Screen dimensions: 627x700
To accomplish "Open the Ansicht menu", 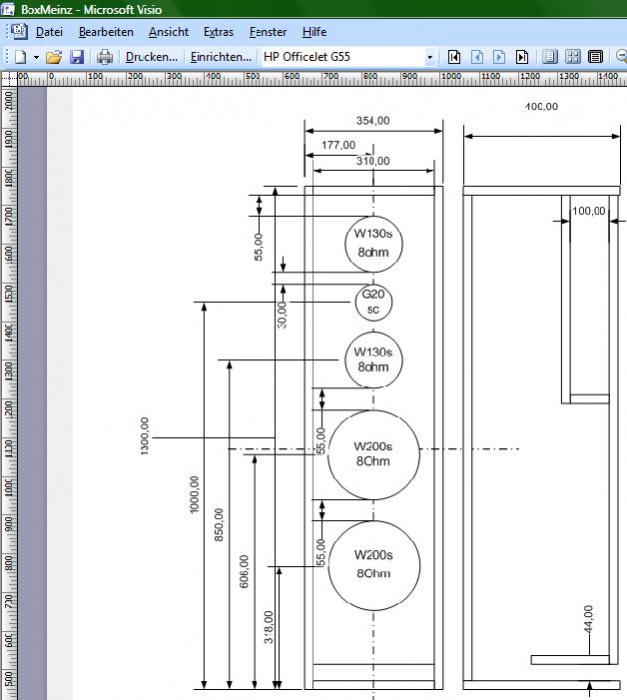I will tap(168, 32).
